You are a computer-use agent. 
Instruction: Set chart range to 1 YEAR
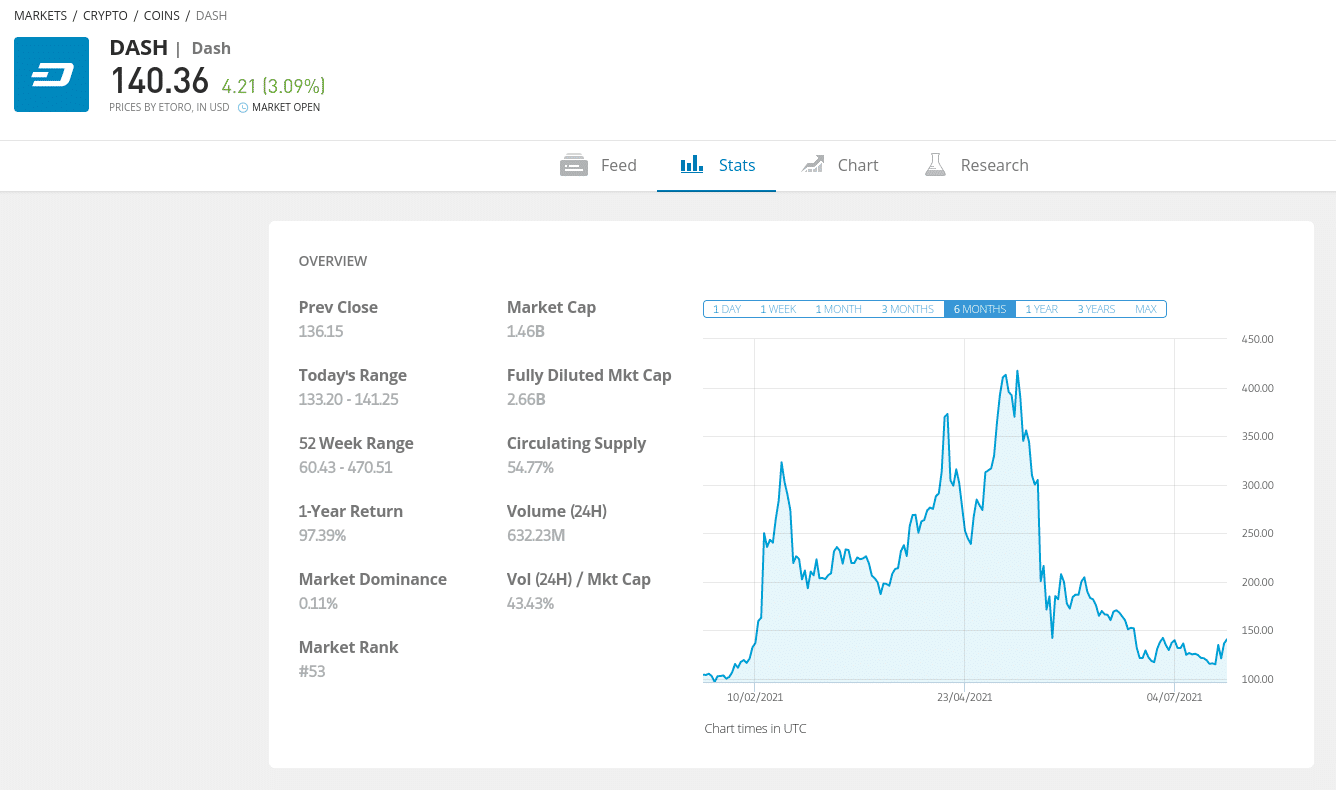(1041, 309)
